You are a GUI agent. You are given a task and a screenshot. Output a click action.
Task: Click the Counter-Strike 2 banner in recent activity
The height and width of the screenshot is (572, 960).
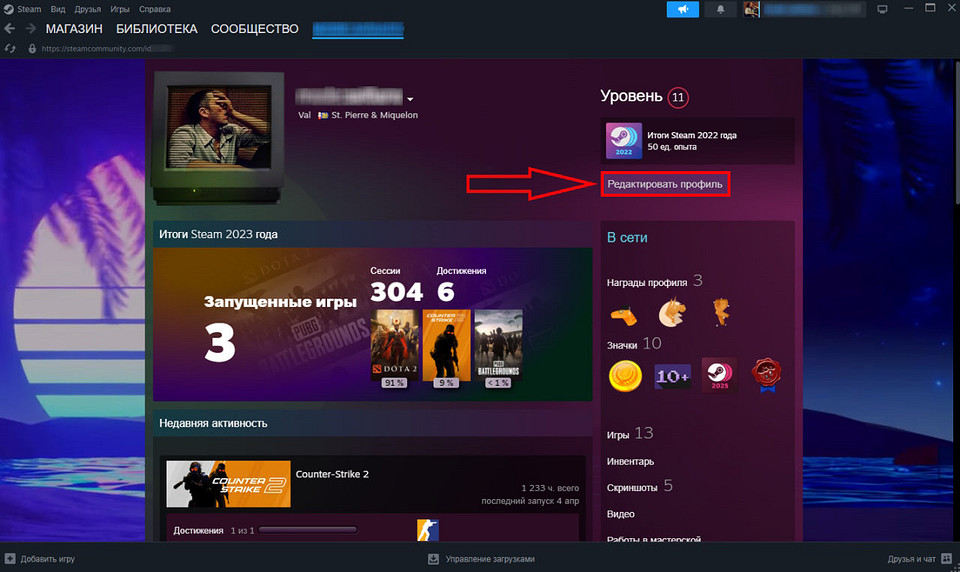click(x=228, y=484)
